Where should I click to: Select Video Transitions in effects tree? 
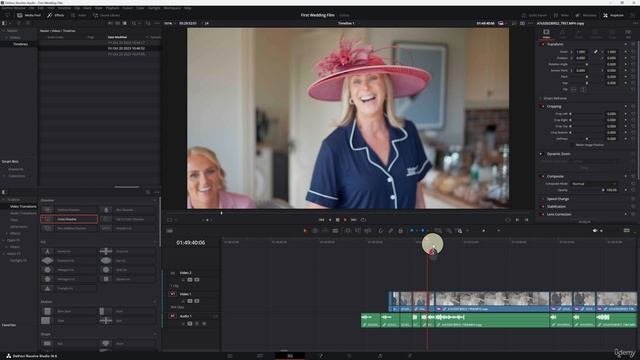click(23, 207)
